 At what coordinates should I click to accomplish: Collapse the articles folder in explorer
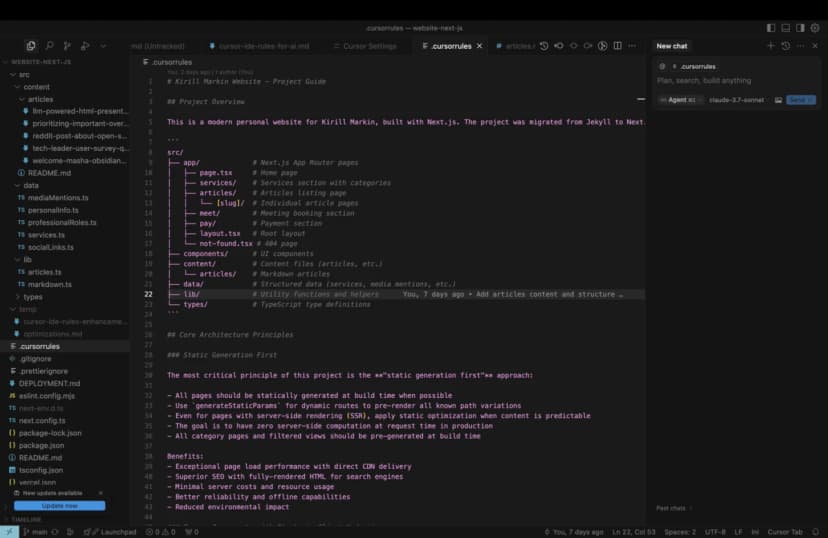coord(41,99)
